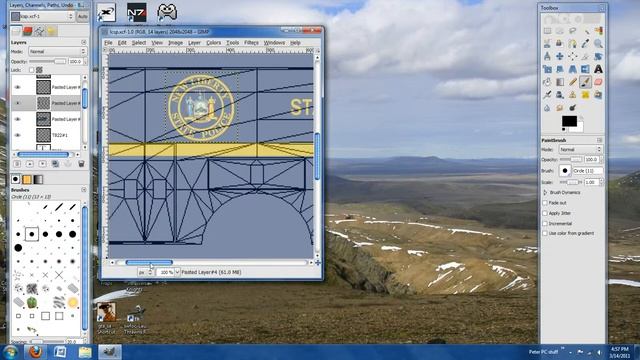Open the px unit dropdown in status bar
The width and height of the screenshot is (640, 360).
point(145,272)
